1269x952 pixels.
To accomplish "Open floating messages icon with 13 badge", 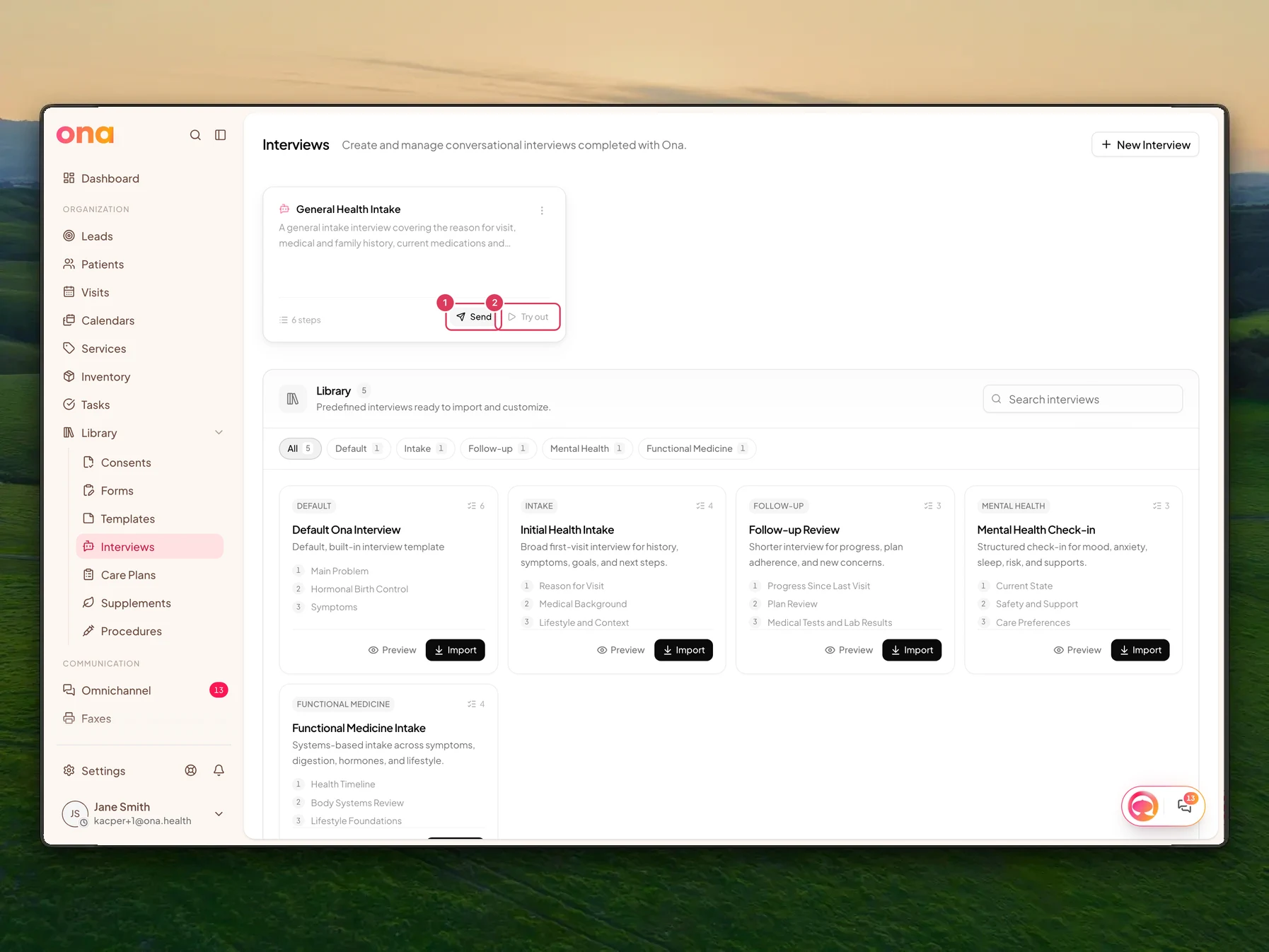I will pyautogui.click(x=1185, y=806).
